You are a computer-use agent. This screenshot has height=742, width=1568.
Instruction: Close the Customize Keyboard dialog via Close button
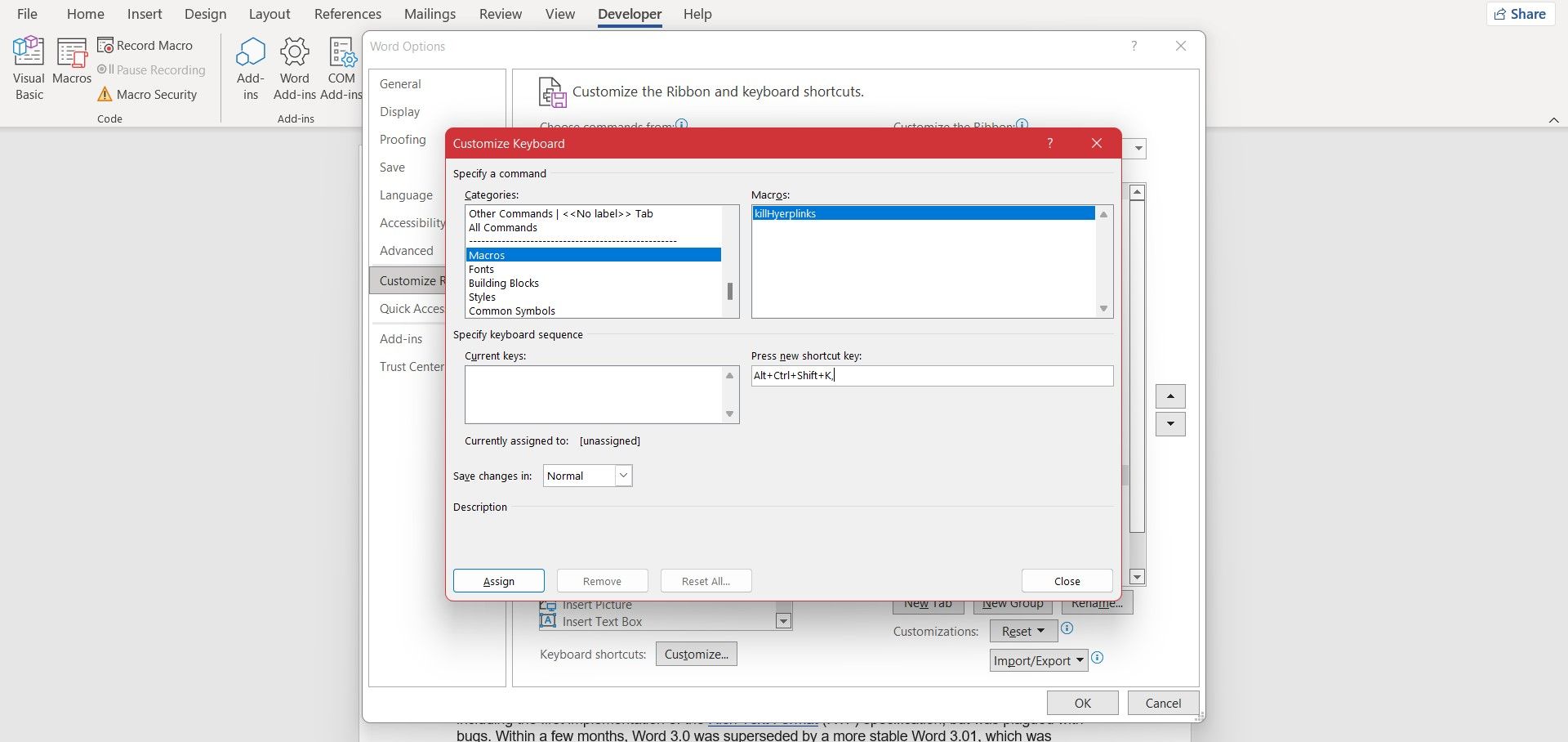pyautogui.click(x=1067, y=581)
